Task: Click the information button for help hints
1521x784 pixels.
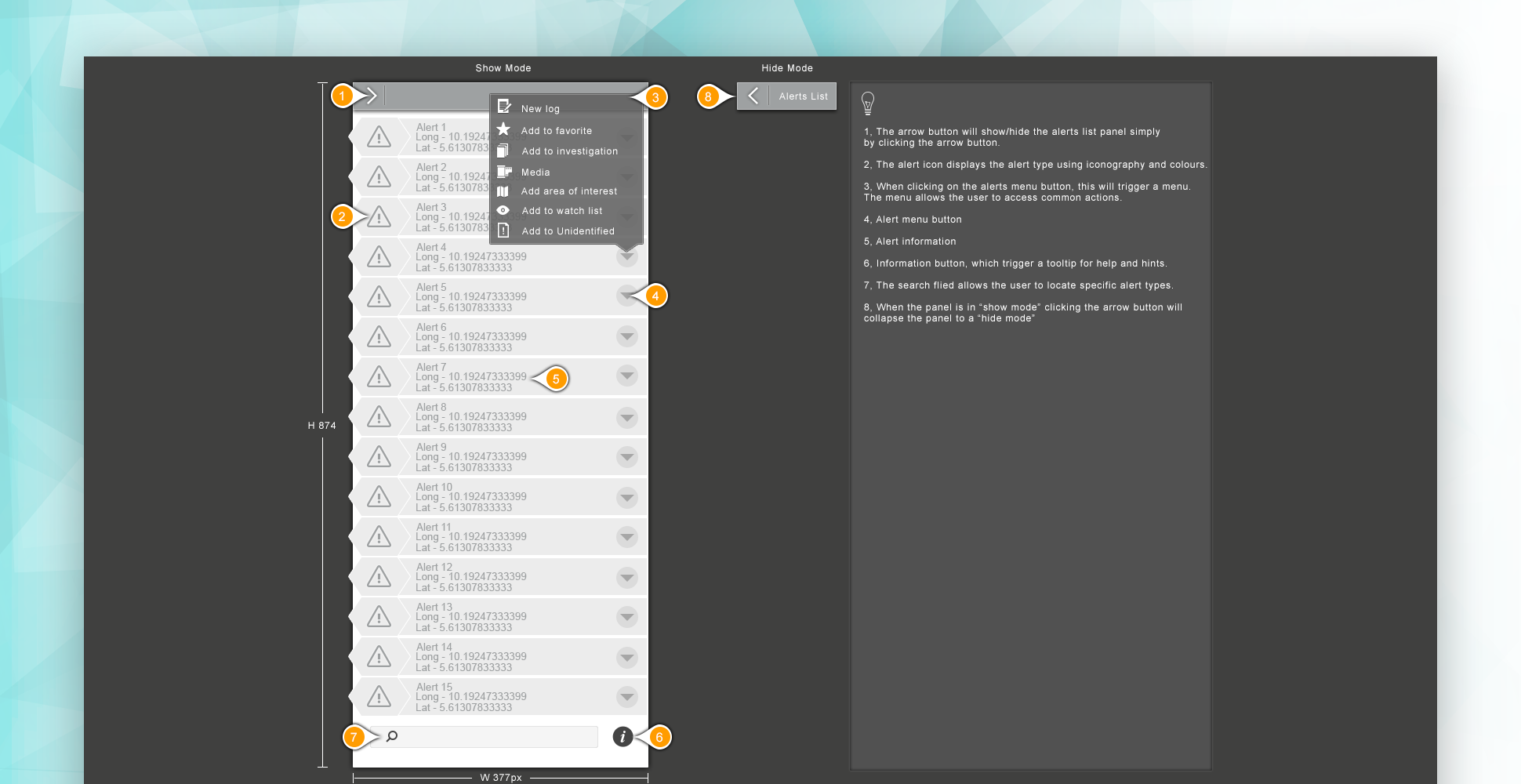Action: (x=623, y=737)
